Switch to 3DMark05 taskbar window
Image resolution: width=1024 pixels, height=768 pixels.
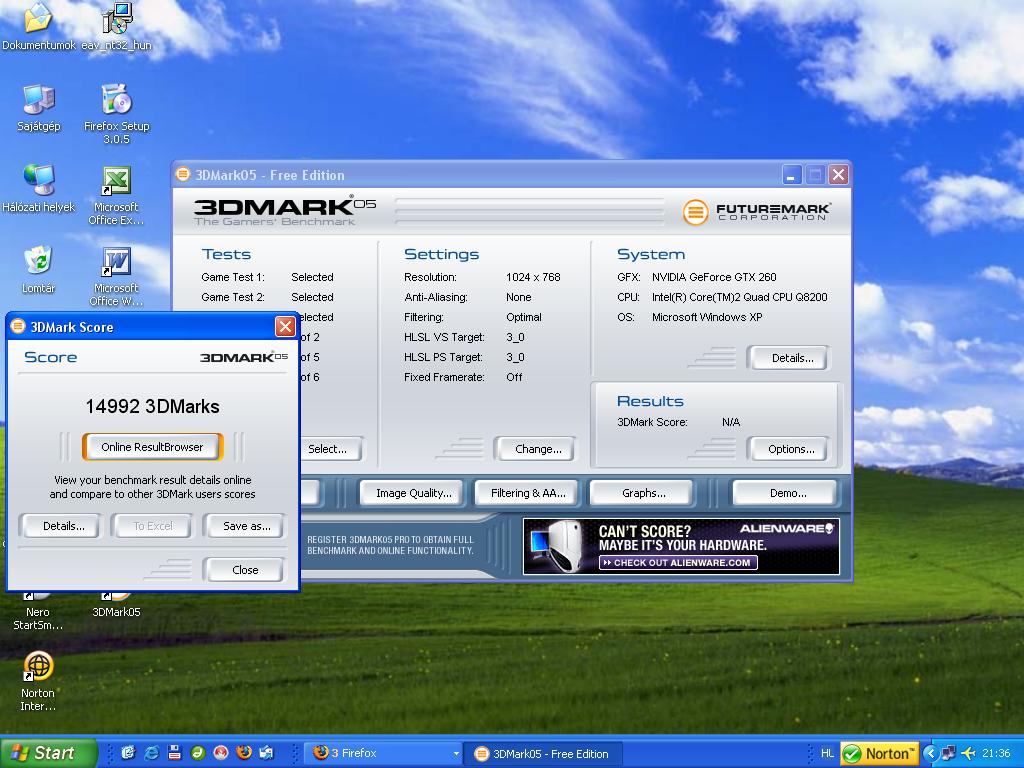click(542, 754)
